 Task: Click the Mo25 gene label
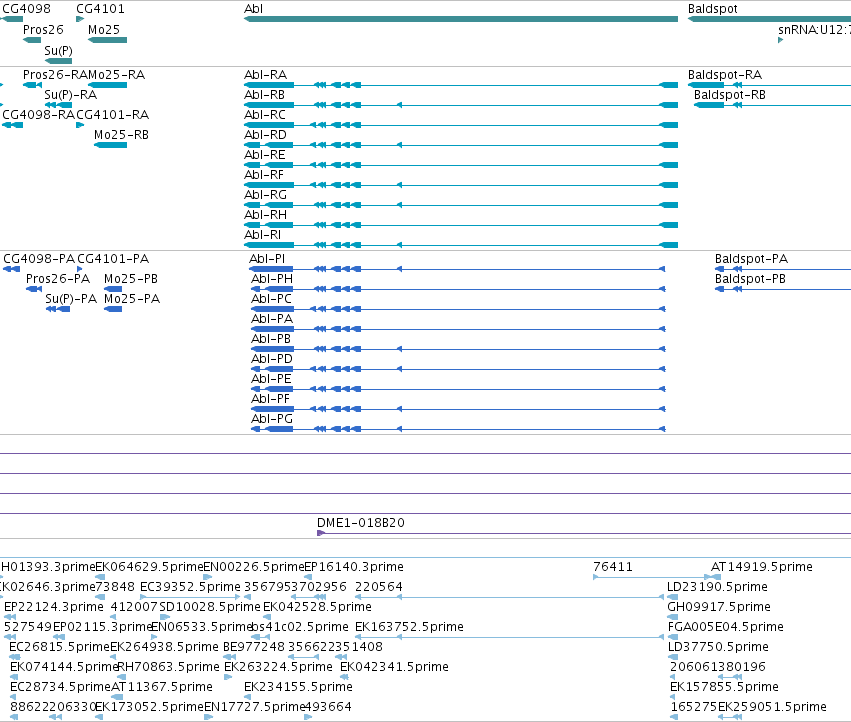[x=104, y=29]
